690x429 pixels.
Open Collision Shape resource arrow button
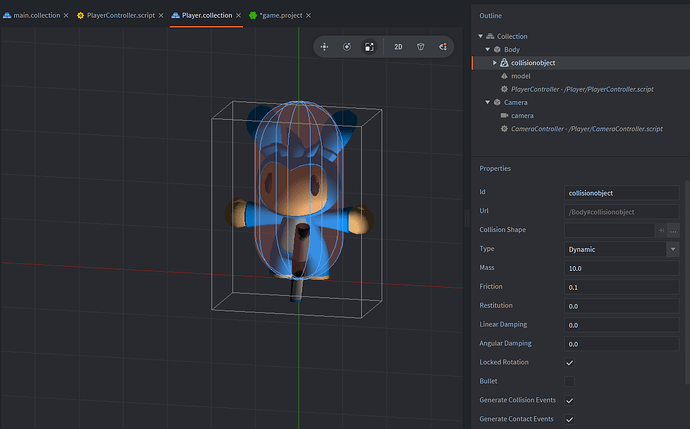pos(661,230)
